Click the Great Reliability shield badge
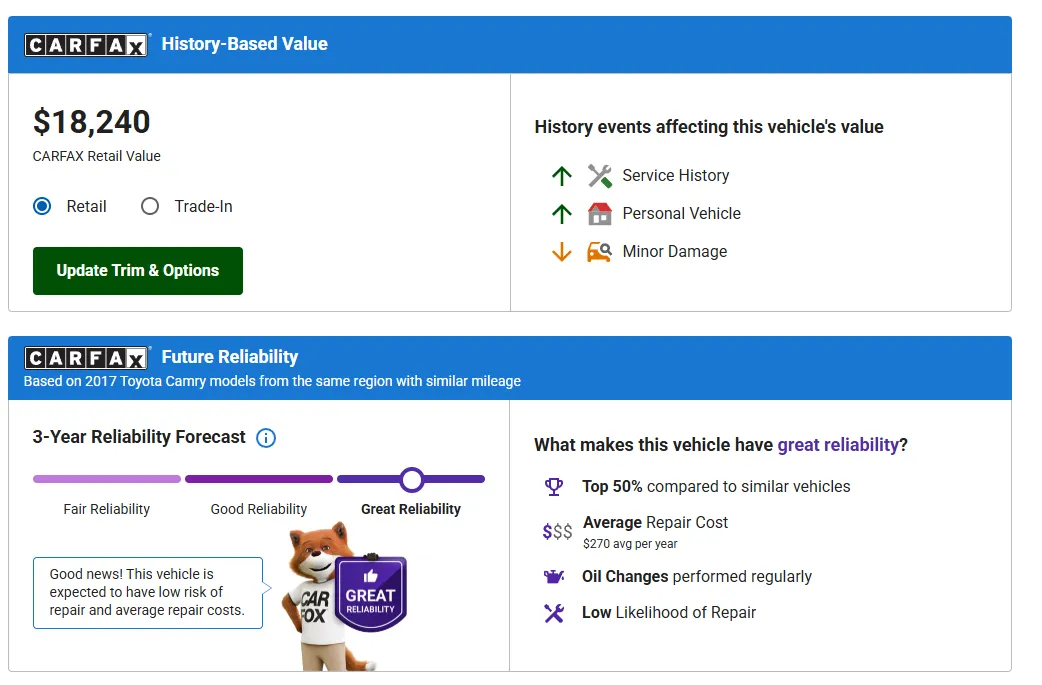The height and width of the screenshot is (685, 1042). 371,593
